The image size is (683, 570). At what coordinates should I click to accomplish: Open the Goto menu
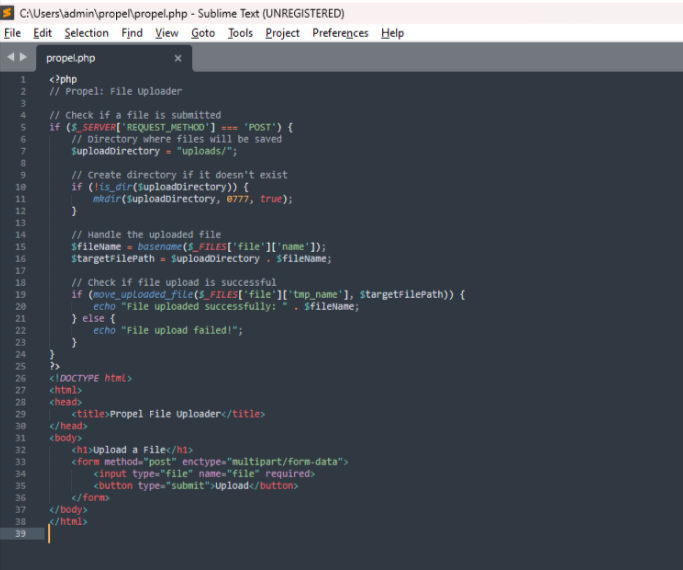pyautogui.click(x=203, y=33)
